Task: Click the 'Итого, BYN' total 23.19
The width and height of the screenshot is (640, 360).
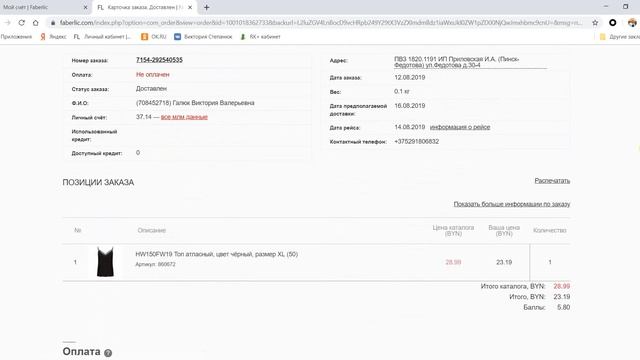Action: pyautogui.click(x=562, y=297)
